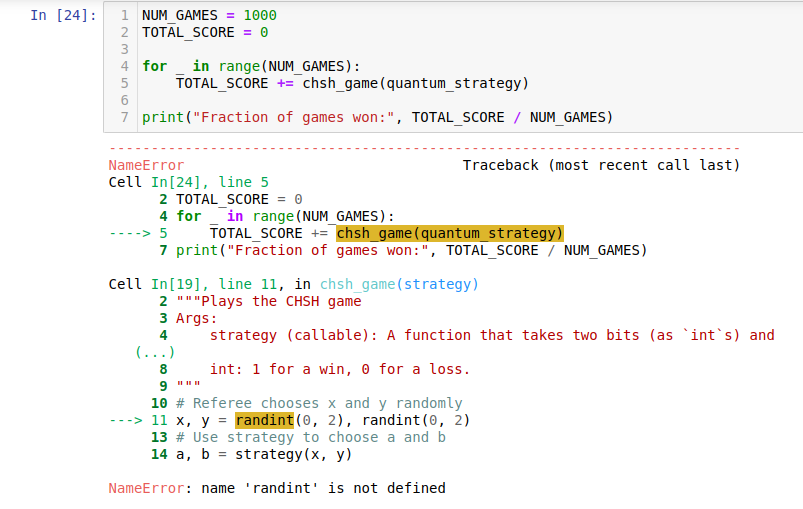Viewport: 803px width, 509px height.
Task: Click the red NameError heading atop the traceback
Action: pyautogui.click(x=146, y=165)
